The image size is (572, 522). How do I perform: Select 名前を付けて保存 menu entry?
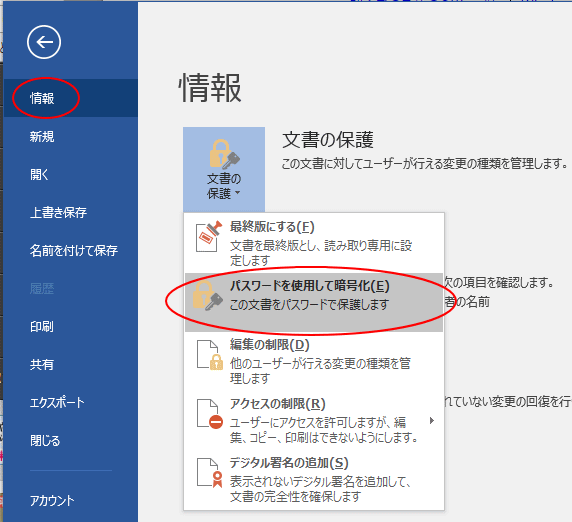pyautogui.click(x=70, y=250)
